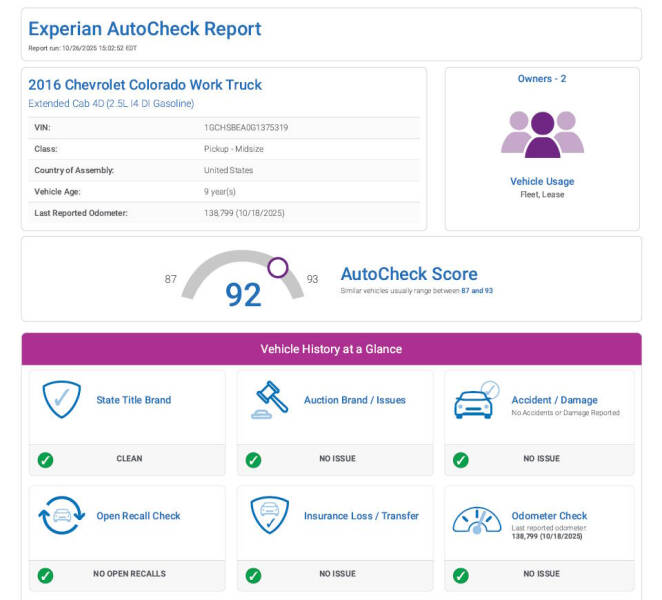The height and width of the screenshot is (600, 662).
Task: Click the Vehicle Usage label
Action: tap(541, 182)
